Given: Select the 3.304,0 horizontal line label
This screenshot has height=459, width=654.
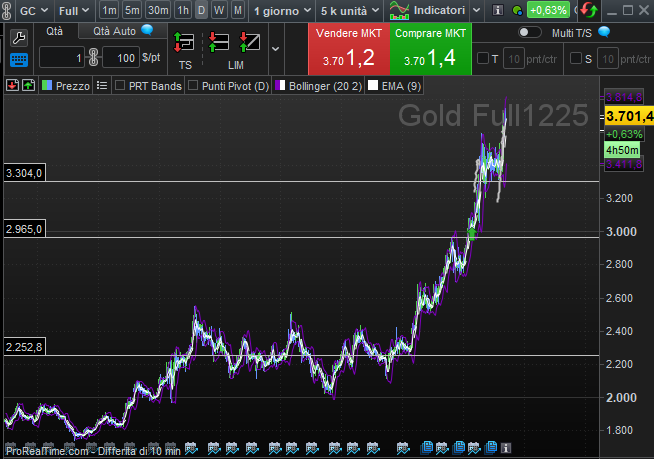Looking at the screenshot, I should [25, 173].
